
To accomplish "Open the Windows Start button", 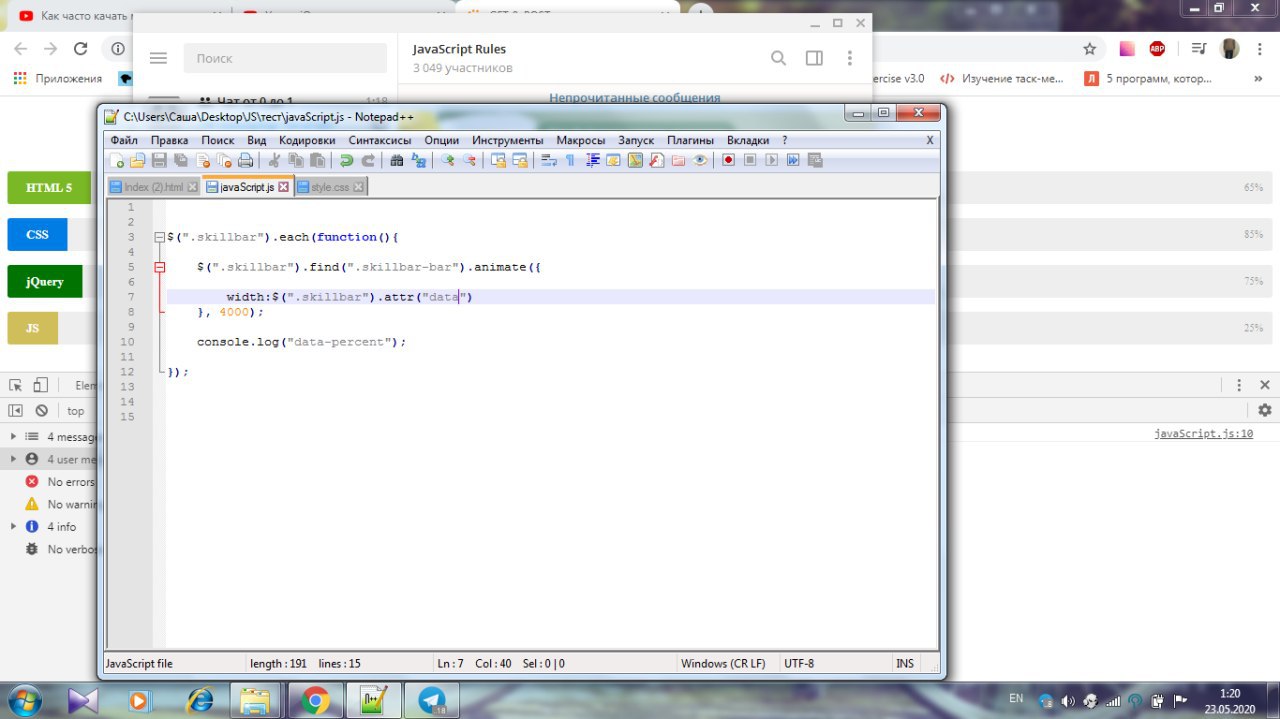I will [24, 700].
